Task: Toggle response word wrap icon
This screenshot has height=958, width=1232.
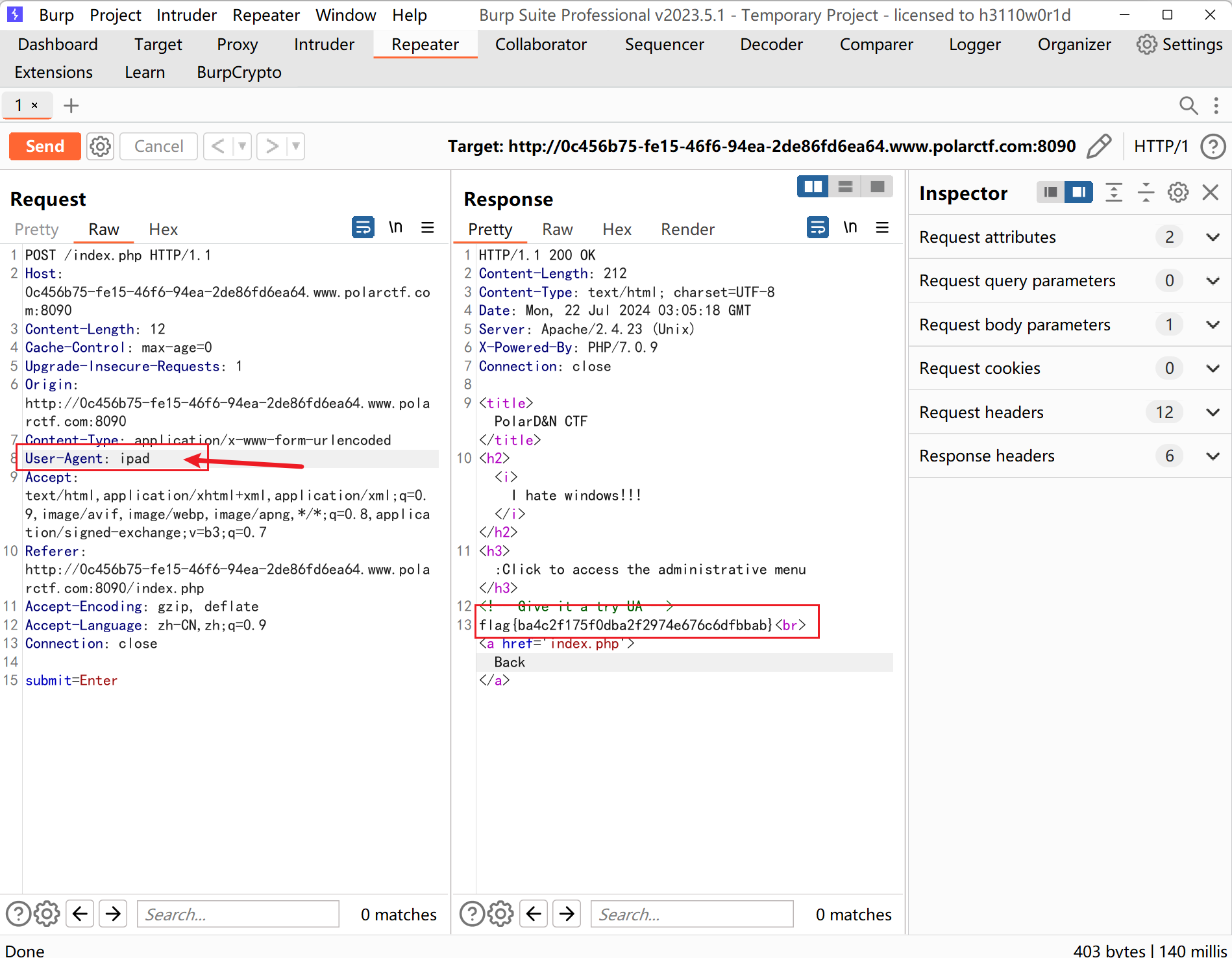Action: coord(817,227)
